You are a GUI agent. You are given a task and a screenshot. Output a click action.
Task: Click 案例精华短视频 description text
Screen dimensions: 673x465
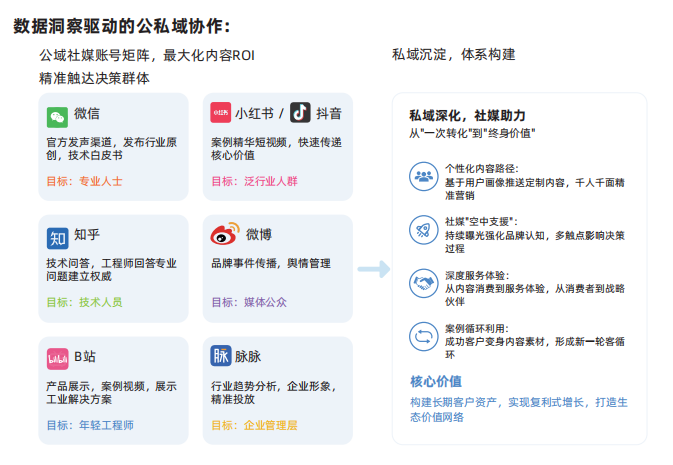pos(276,149)
